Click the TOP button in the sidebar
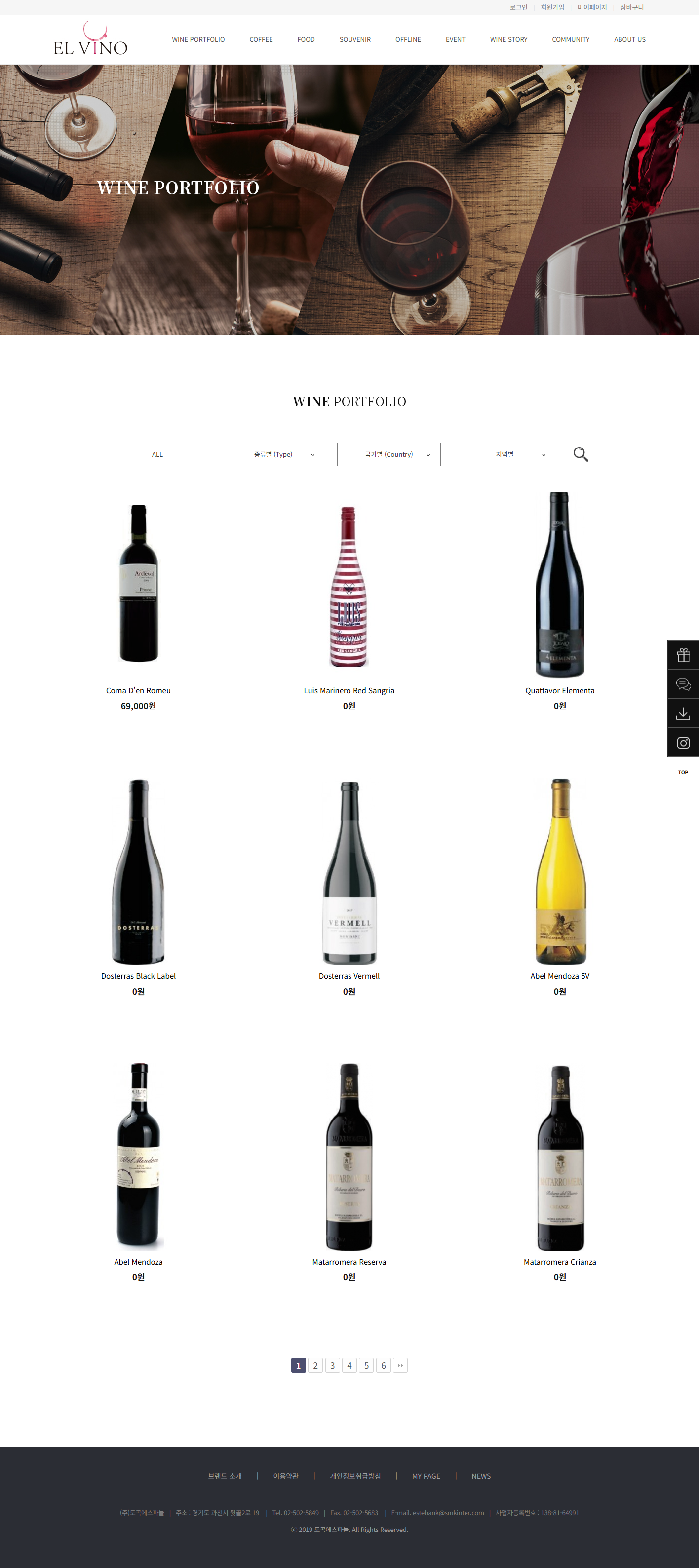Image resolution: width=699 pixels, height=1568 pixels. pyautogui.click(x=683, y=772)
